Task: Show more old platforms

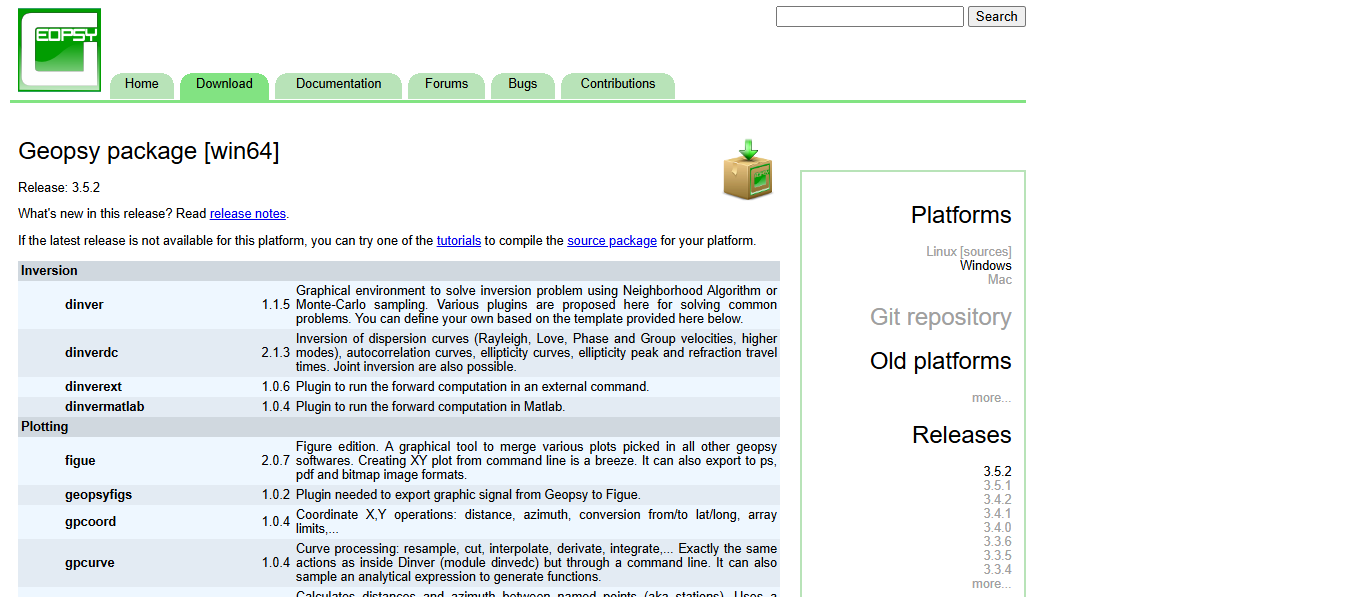Action: pyautogui.click(x=991, y=398)
